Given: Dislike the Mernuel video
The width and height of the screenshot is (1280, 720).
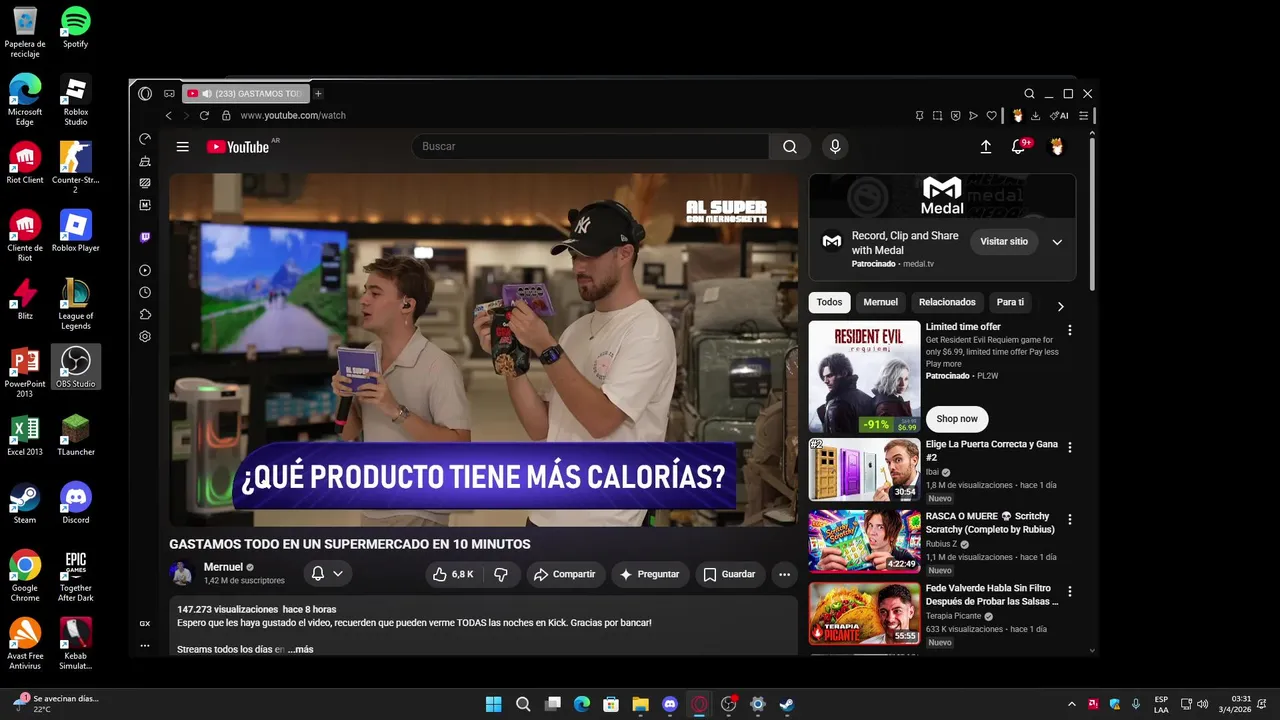Looking at the screenshot, I should pyautogui.click(x=502, y=575).
